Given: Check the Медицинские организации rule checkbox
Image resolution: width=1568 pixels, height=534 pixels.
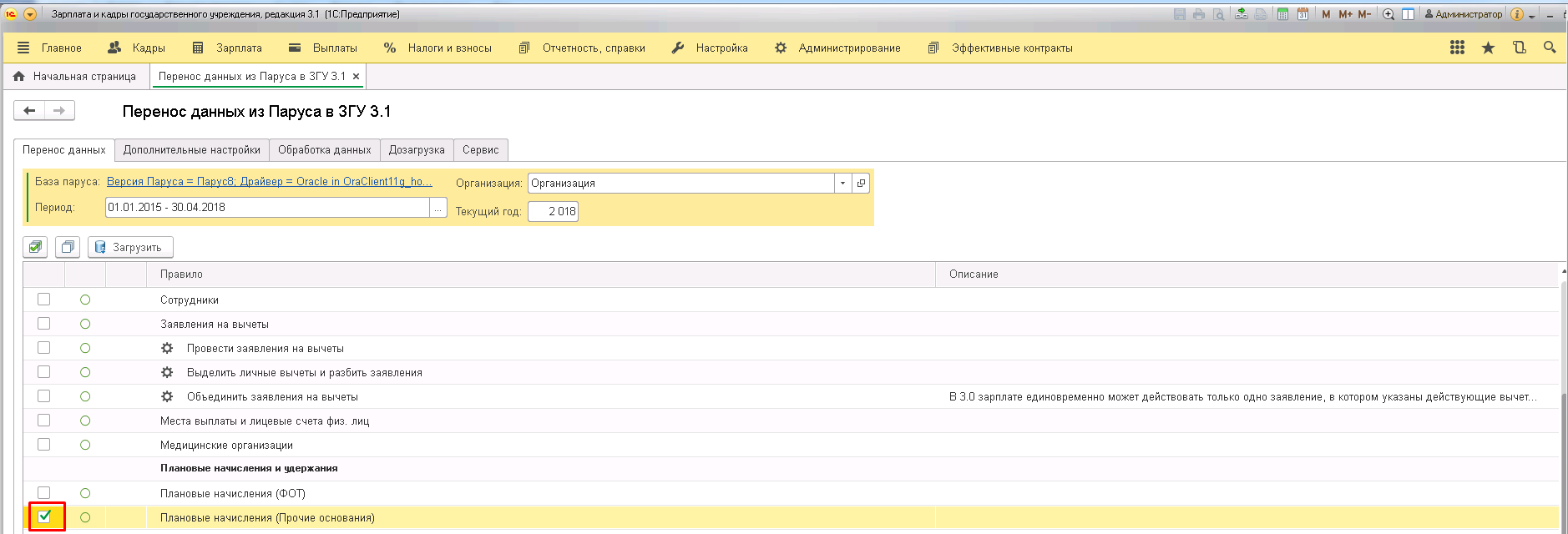Looking at the screenshot, I should click(44, 445).
